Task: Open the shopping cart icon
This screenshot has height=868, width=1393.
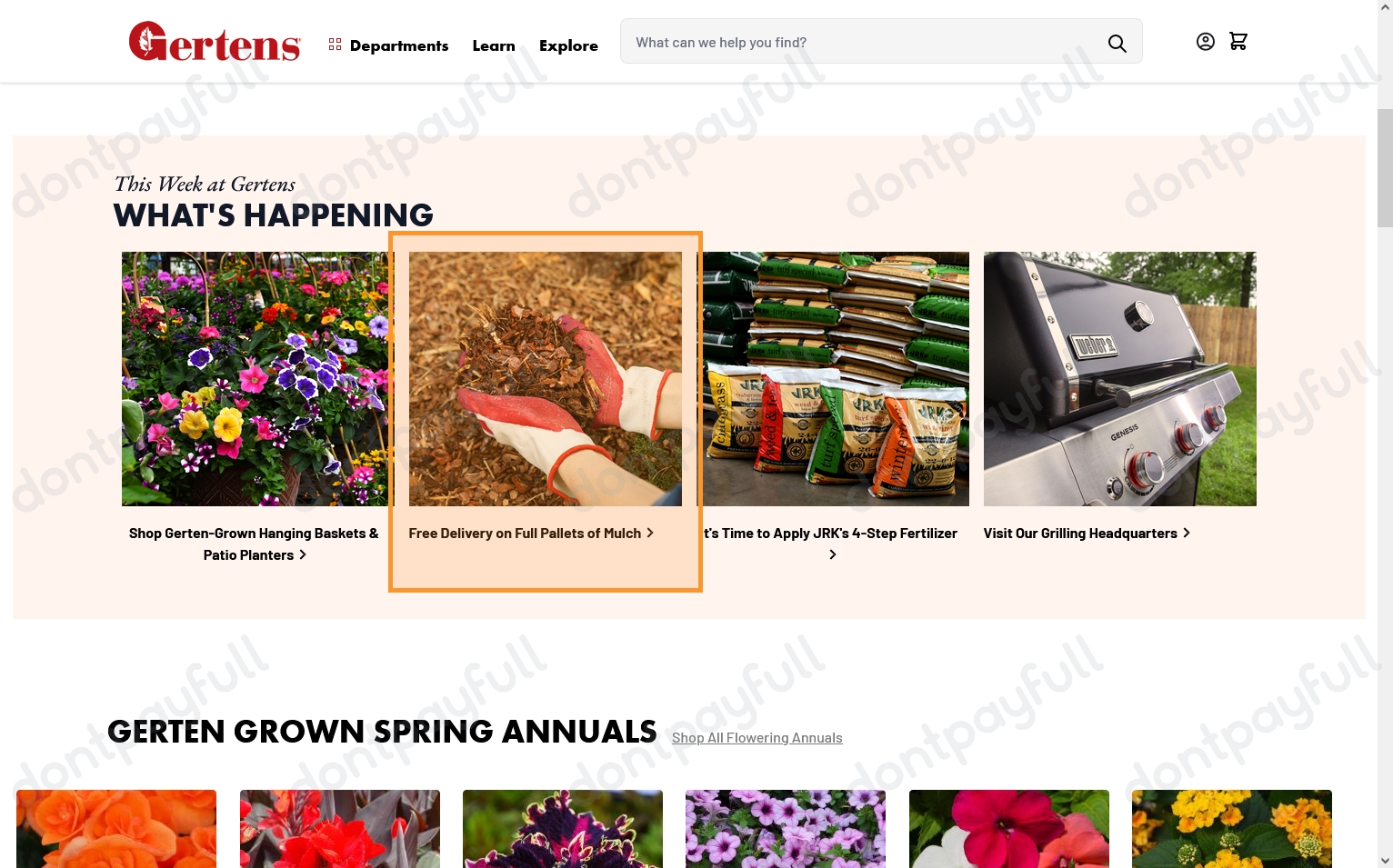Action: (x=1238, y=42)
